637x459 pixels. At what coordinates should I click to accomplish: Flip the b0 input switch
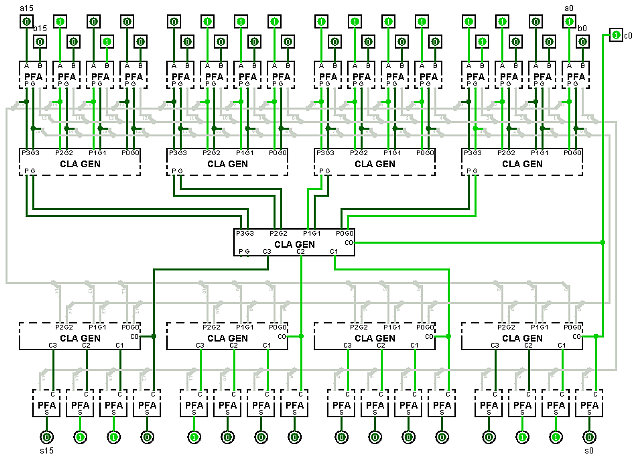click(x=582, y=41)
